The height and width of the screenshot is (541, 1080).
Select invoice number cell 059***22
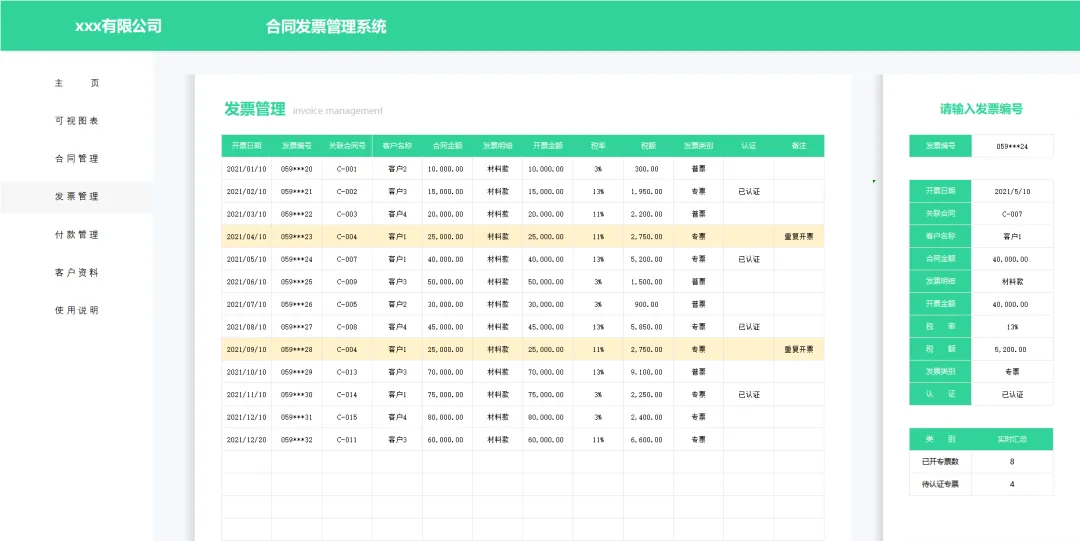[296, 214]
